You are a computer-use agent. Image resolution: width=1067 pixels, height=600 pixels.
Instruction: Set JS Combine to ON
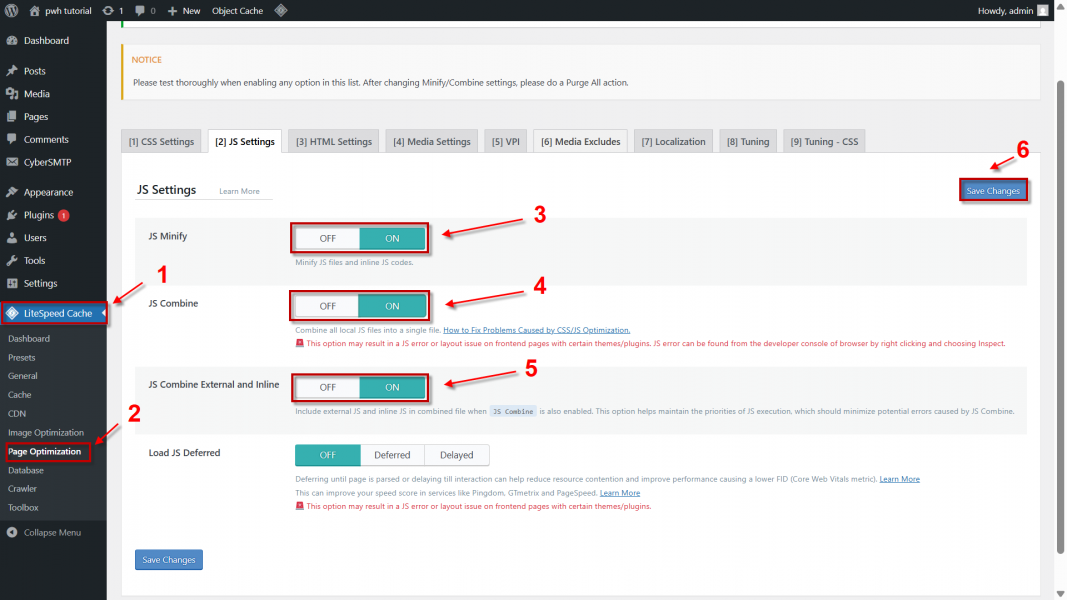pos(392,306)
